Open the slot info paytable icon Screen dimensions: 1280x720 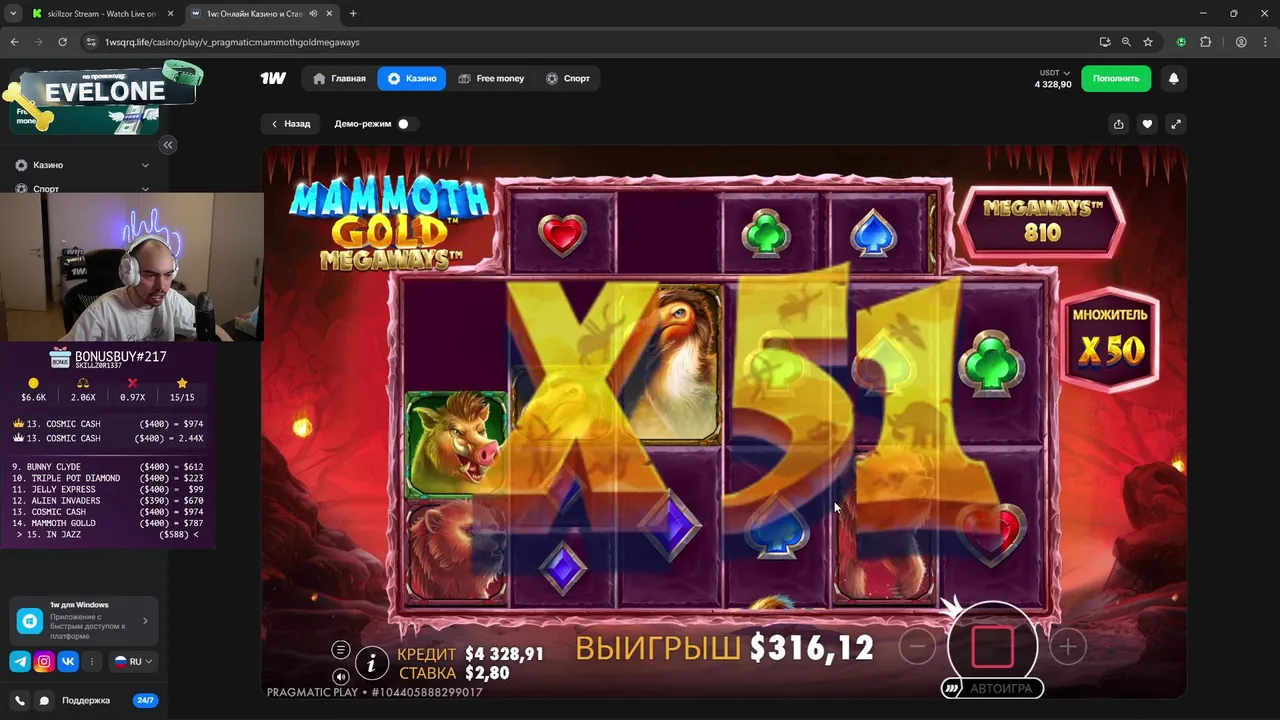coord(371,662)
